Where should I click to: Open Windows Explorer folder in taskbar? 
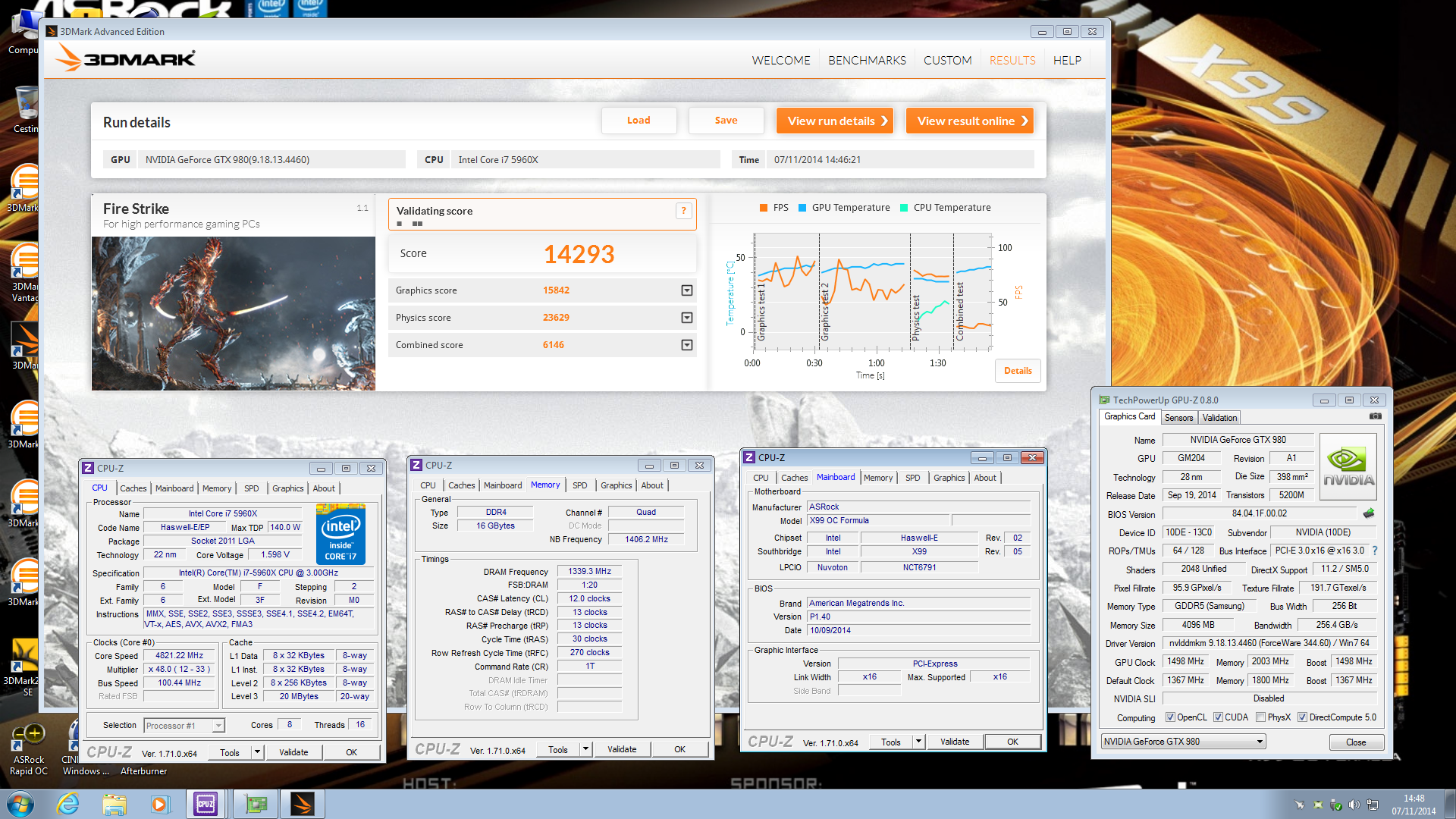coord(114,804)
